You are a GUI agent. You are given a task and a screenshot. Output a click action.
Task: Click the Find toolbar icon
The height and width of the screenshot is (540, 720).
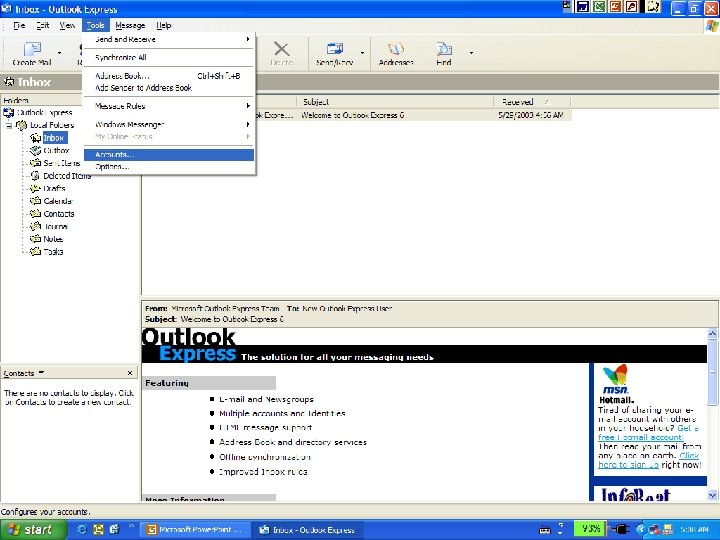pos(444,53)
